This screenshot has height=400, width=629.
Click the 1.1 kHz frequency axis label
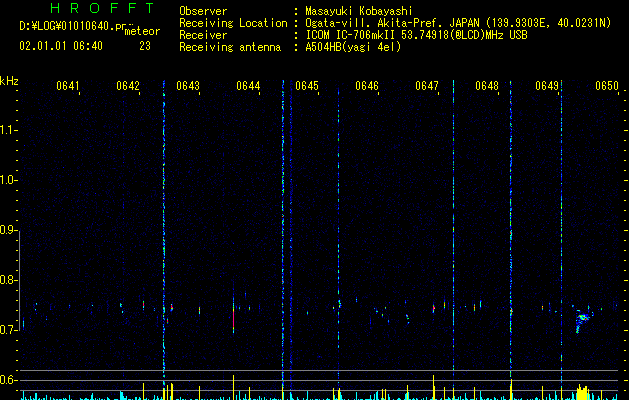point(8,130)
